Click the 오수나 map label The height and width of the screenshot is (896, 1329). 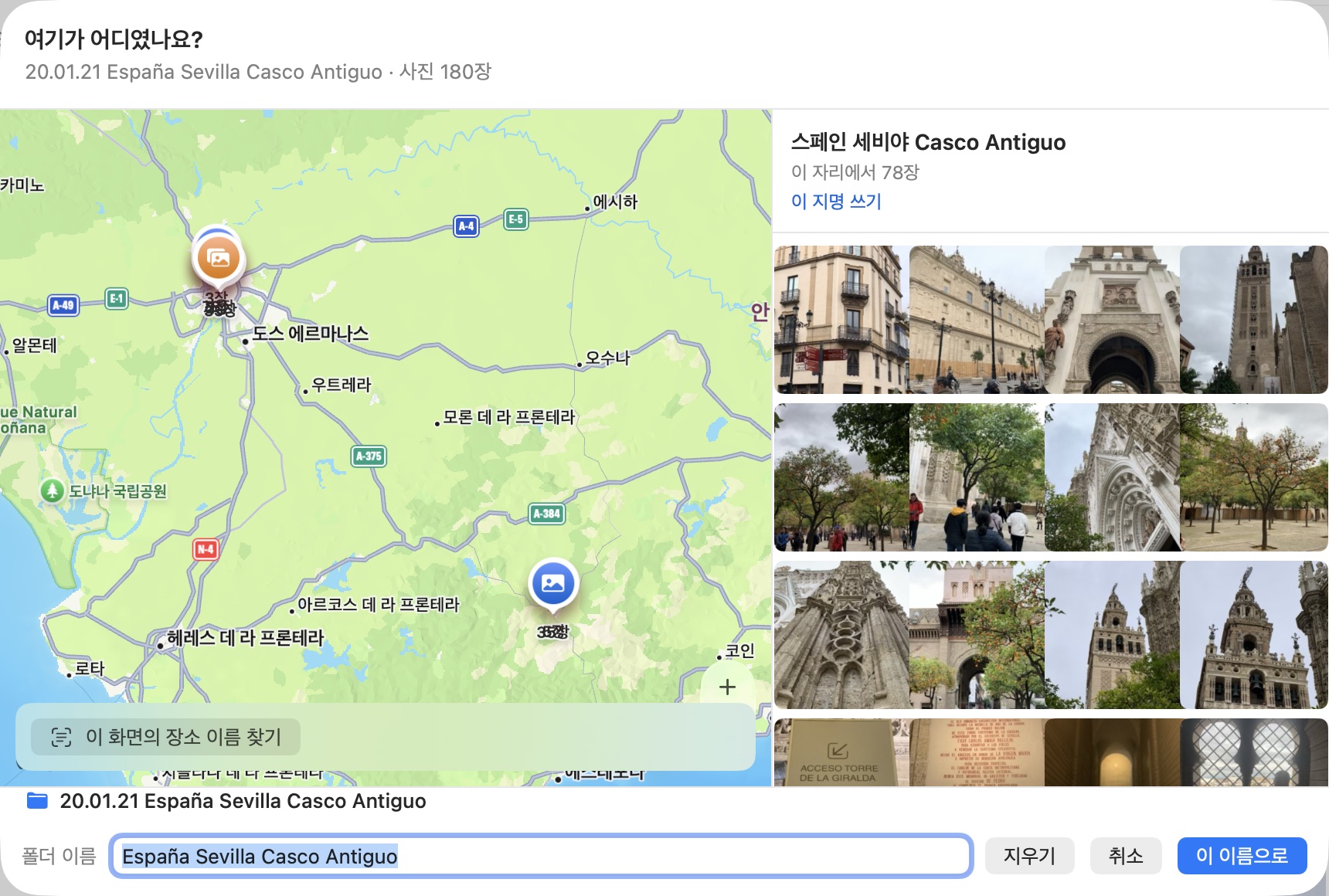click(x=608, y=358)
